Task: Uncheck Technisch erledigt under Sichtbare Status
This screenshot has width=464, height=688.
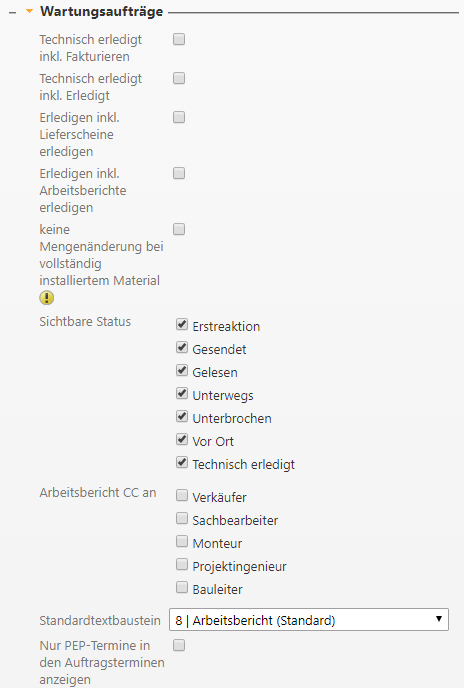Action: click(x=182, y=462)
